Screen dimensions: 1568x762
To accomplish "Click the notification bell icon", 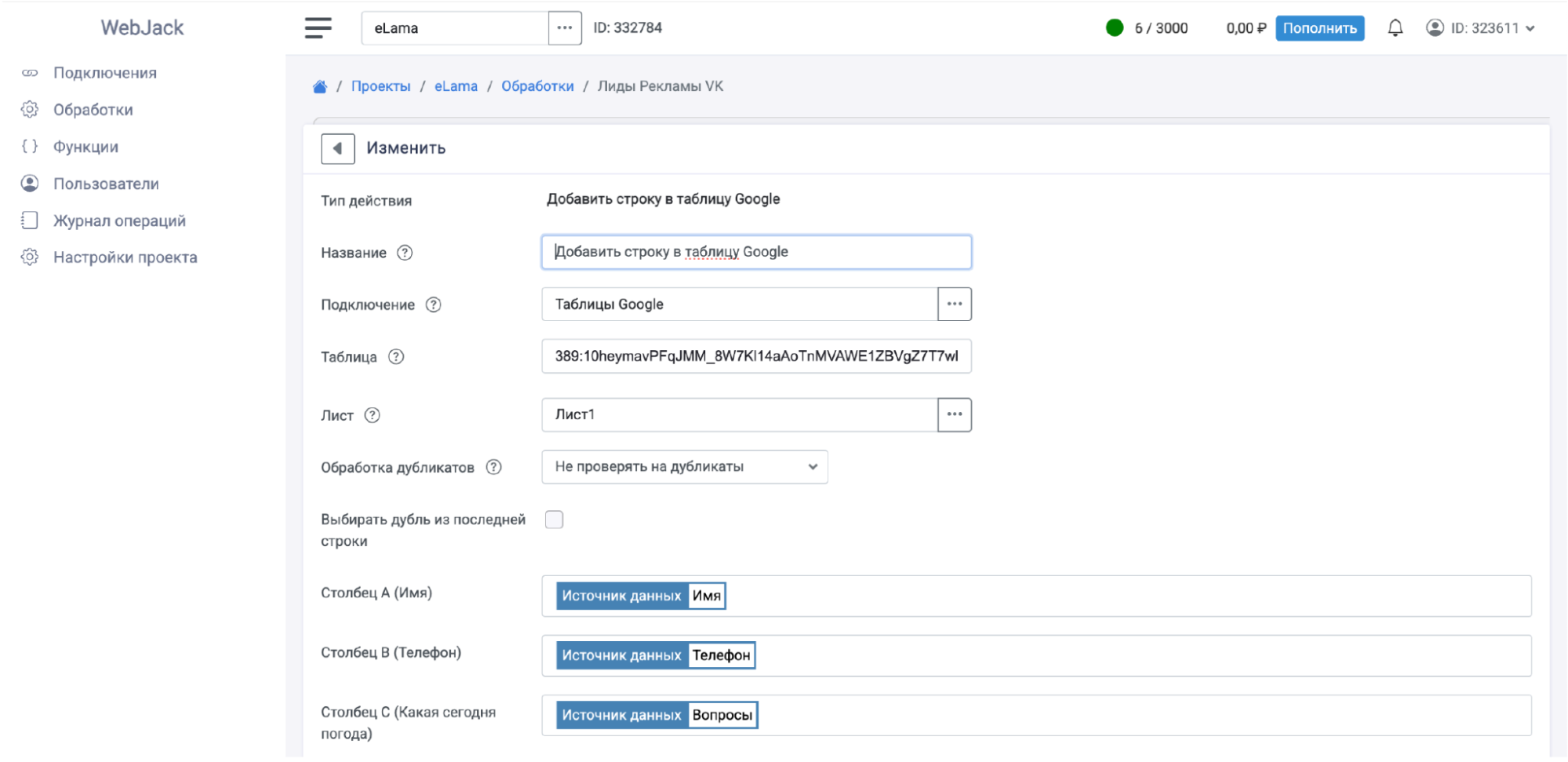I will [1395, 28].
